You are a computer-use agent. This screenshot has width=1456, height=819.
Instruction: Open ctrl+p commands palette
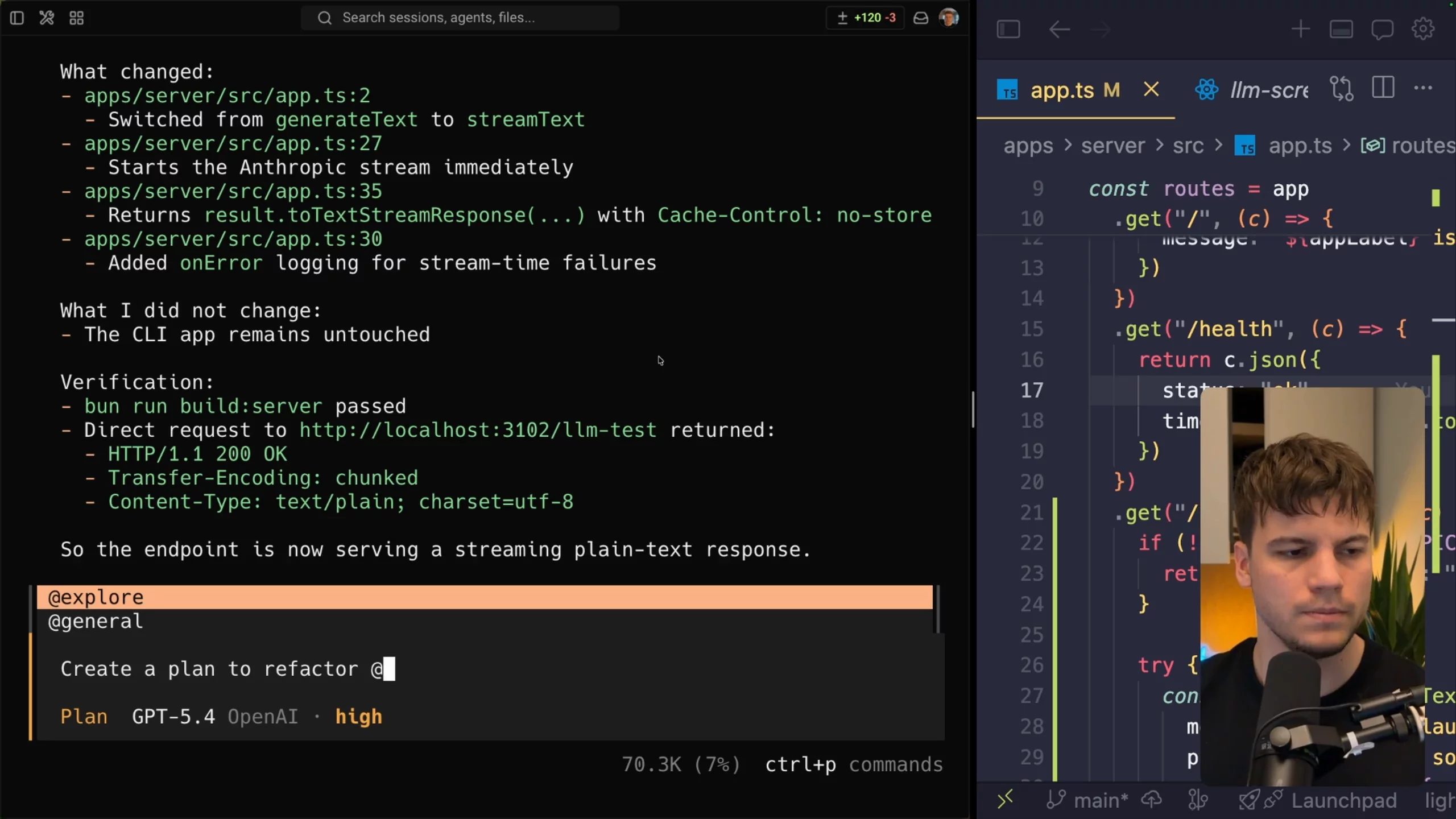tap(854, 764)
